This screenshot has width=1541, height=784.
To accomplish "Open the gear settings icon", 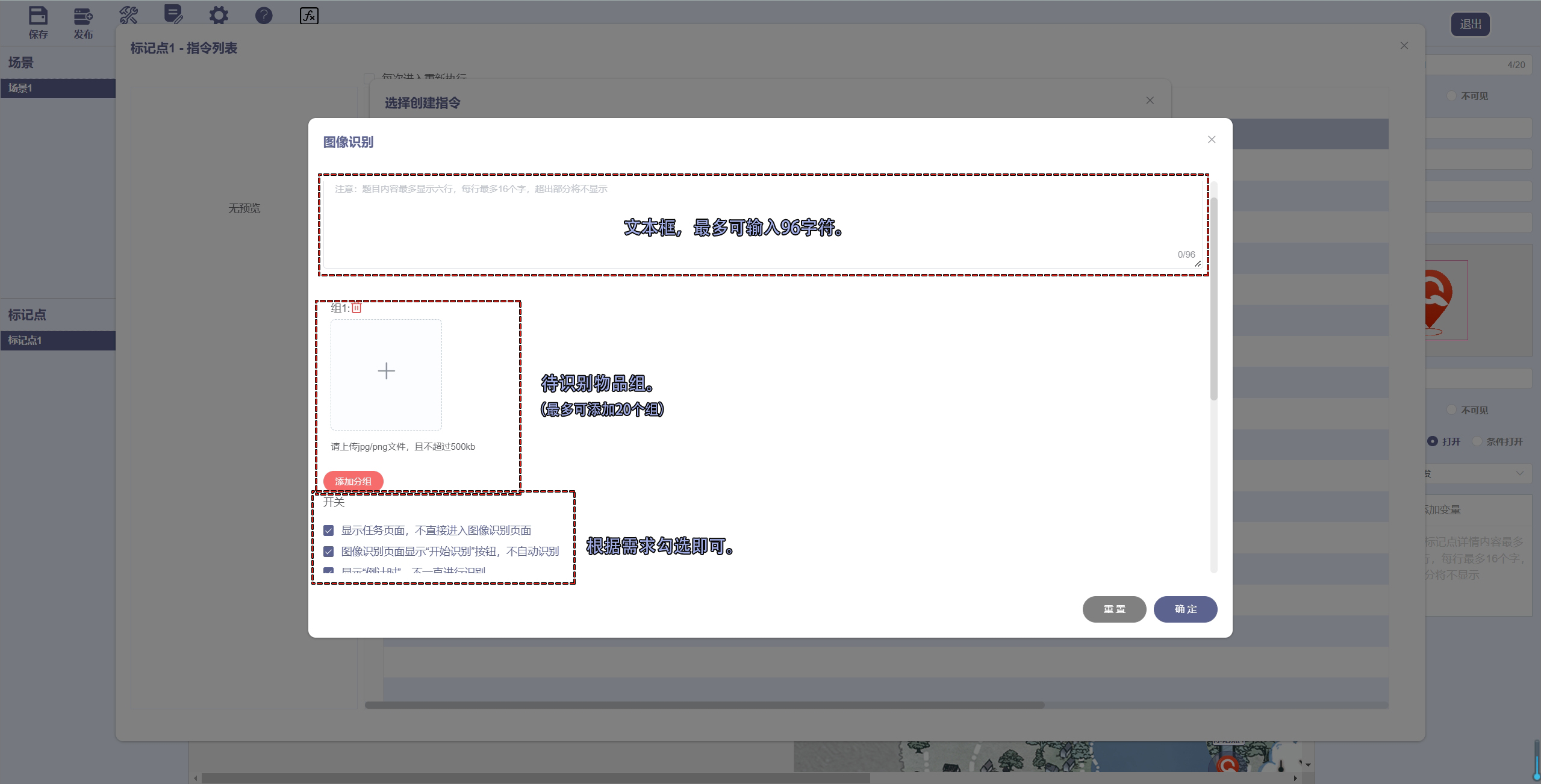I will [219, 15].
